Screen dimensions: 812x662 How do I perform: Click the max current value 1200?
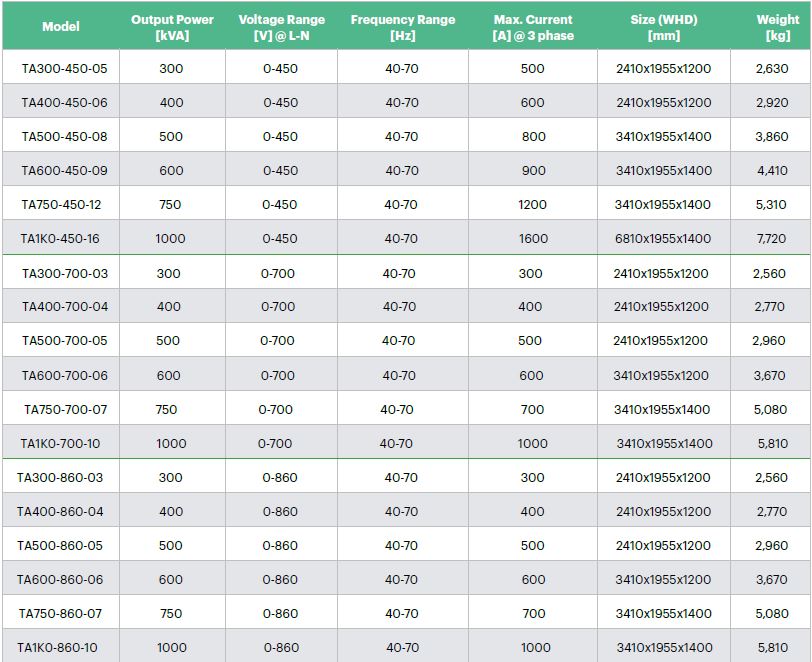click(x=533, y=205)
